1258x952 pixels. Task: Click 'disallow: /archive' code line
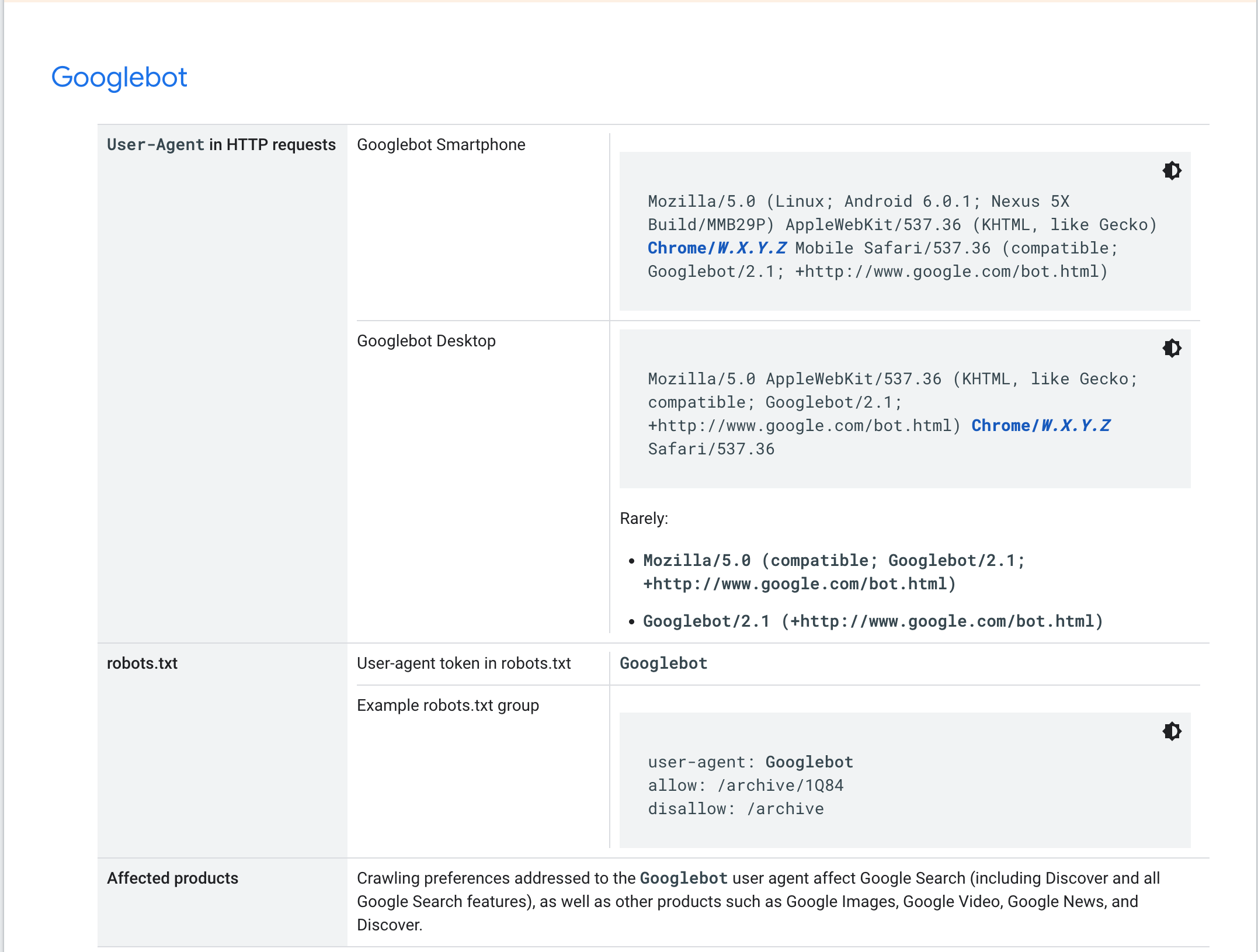pos(736,809)
